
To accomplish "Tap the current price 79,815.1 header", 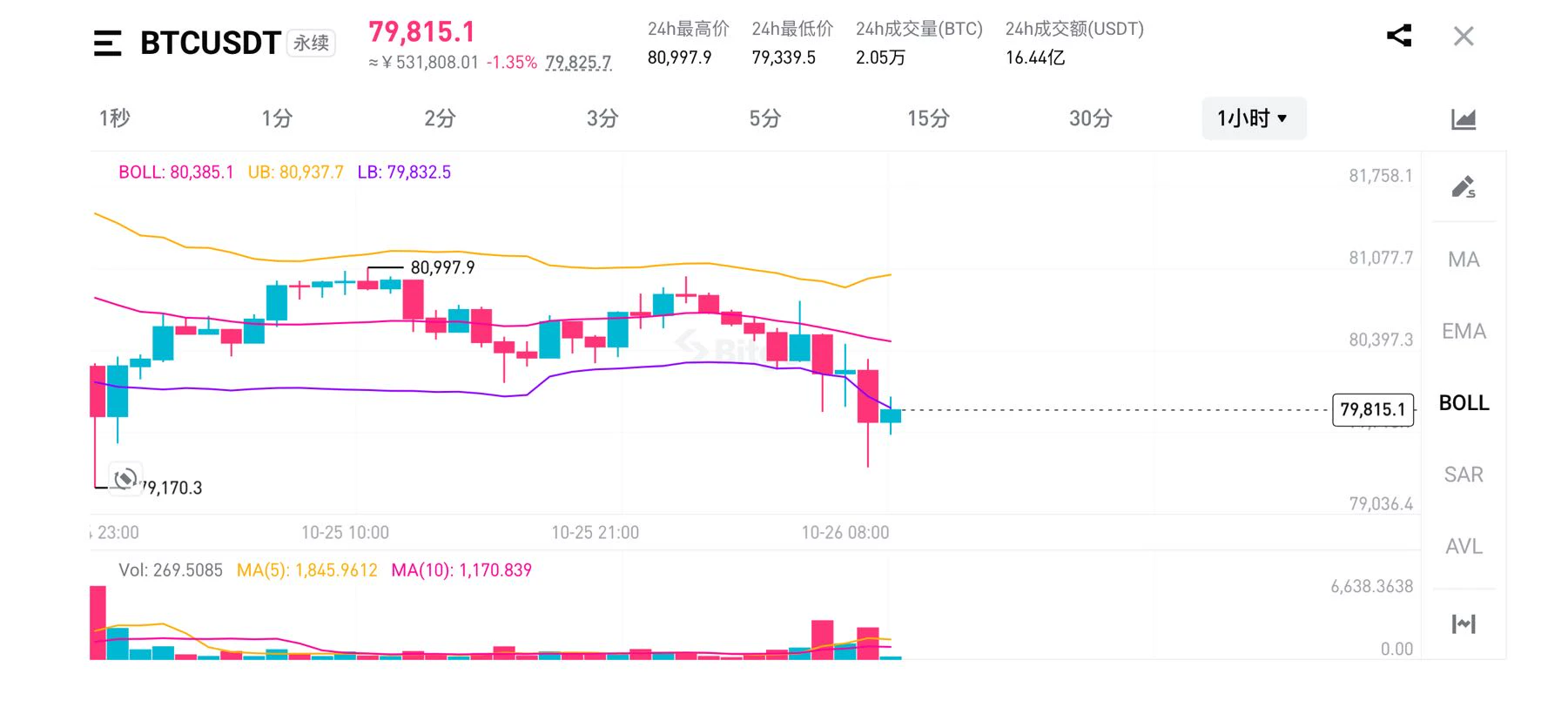I will pos(421,32).
